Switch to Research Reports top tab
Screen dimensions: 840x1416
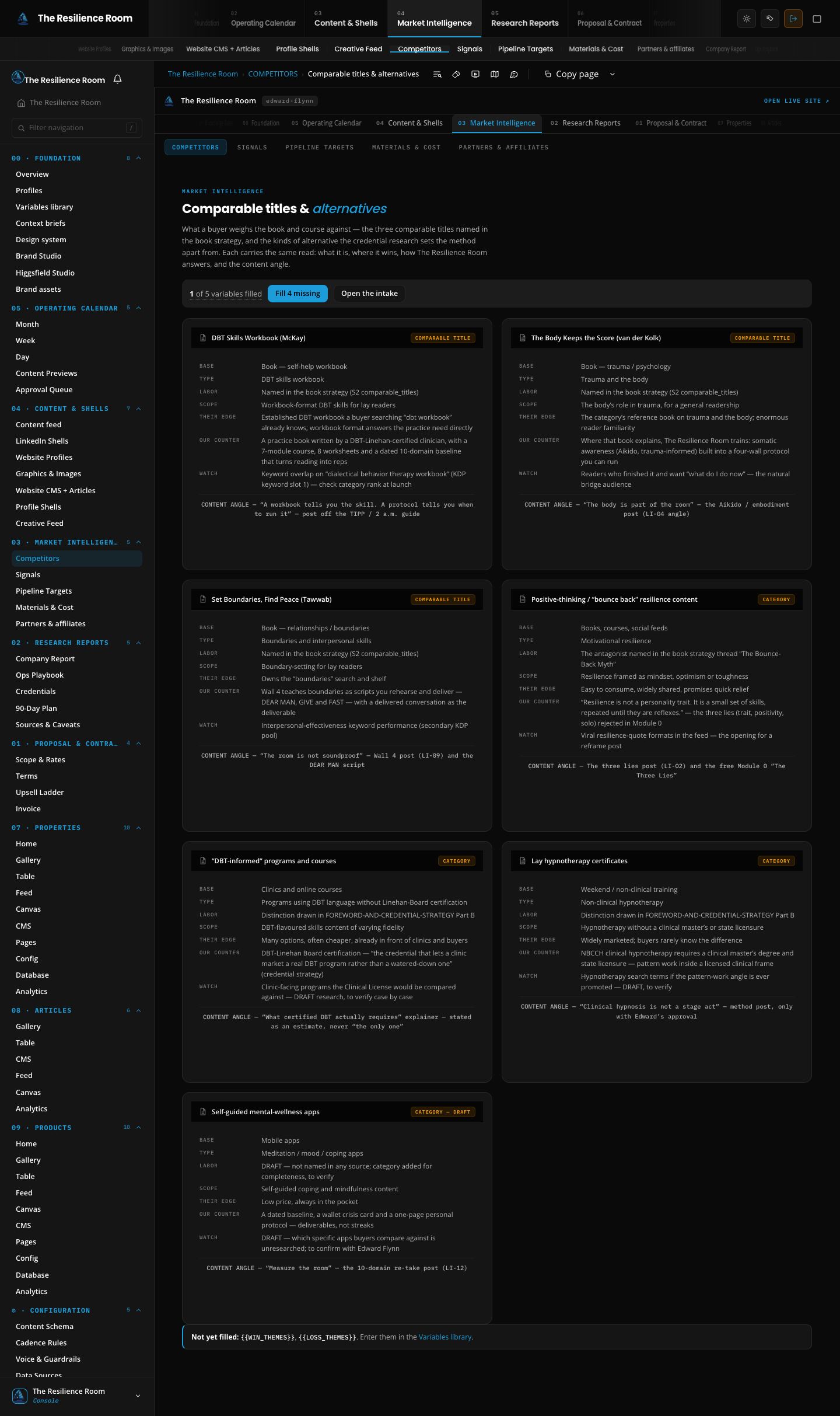coord(524,19)
